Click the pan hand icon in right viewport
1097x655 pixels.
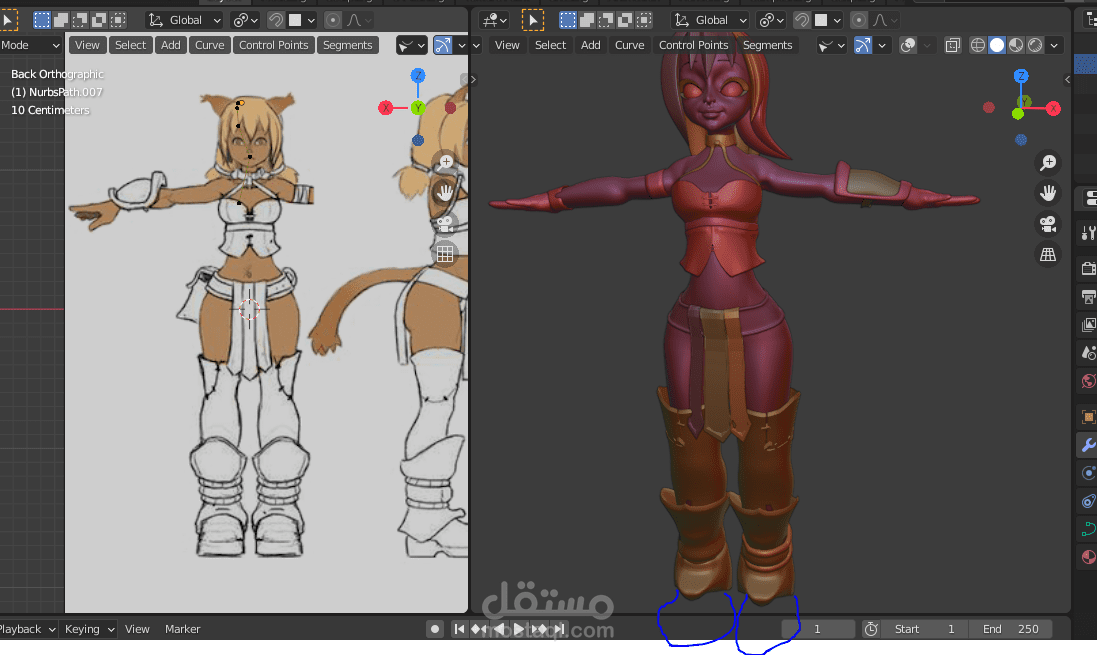tap(1048, 193)
